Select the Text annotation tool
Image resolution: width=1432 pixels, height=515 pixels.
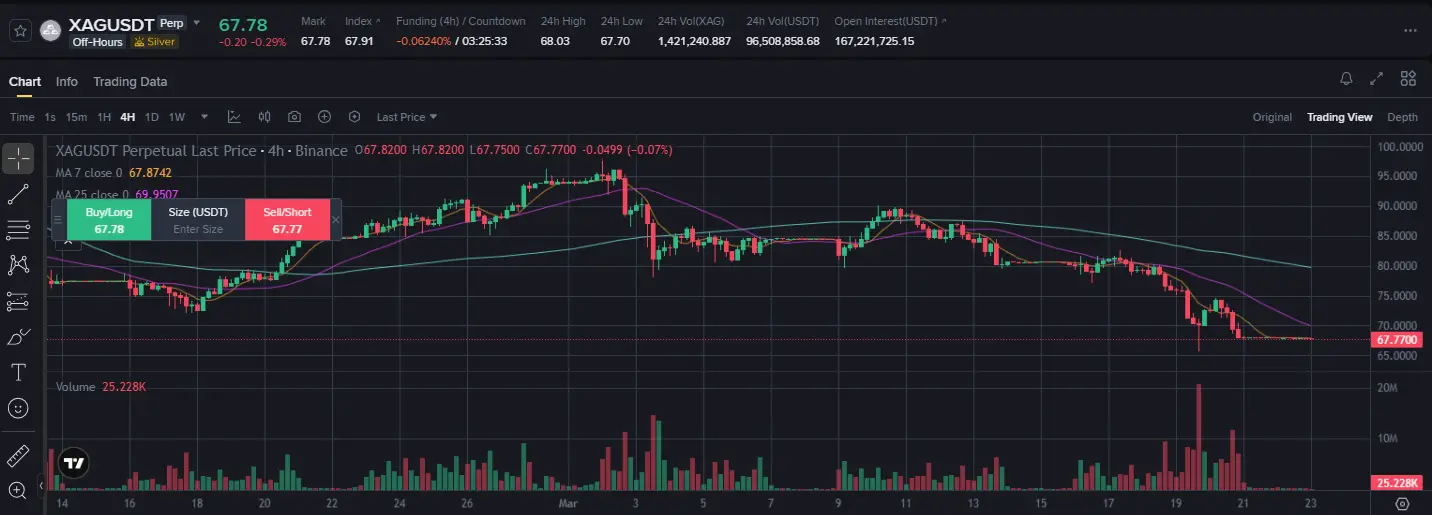(x=18, y=372)
